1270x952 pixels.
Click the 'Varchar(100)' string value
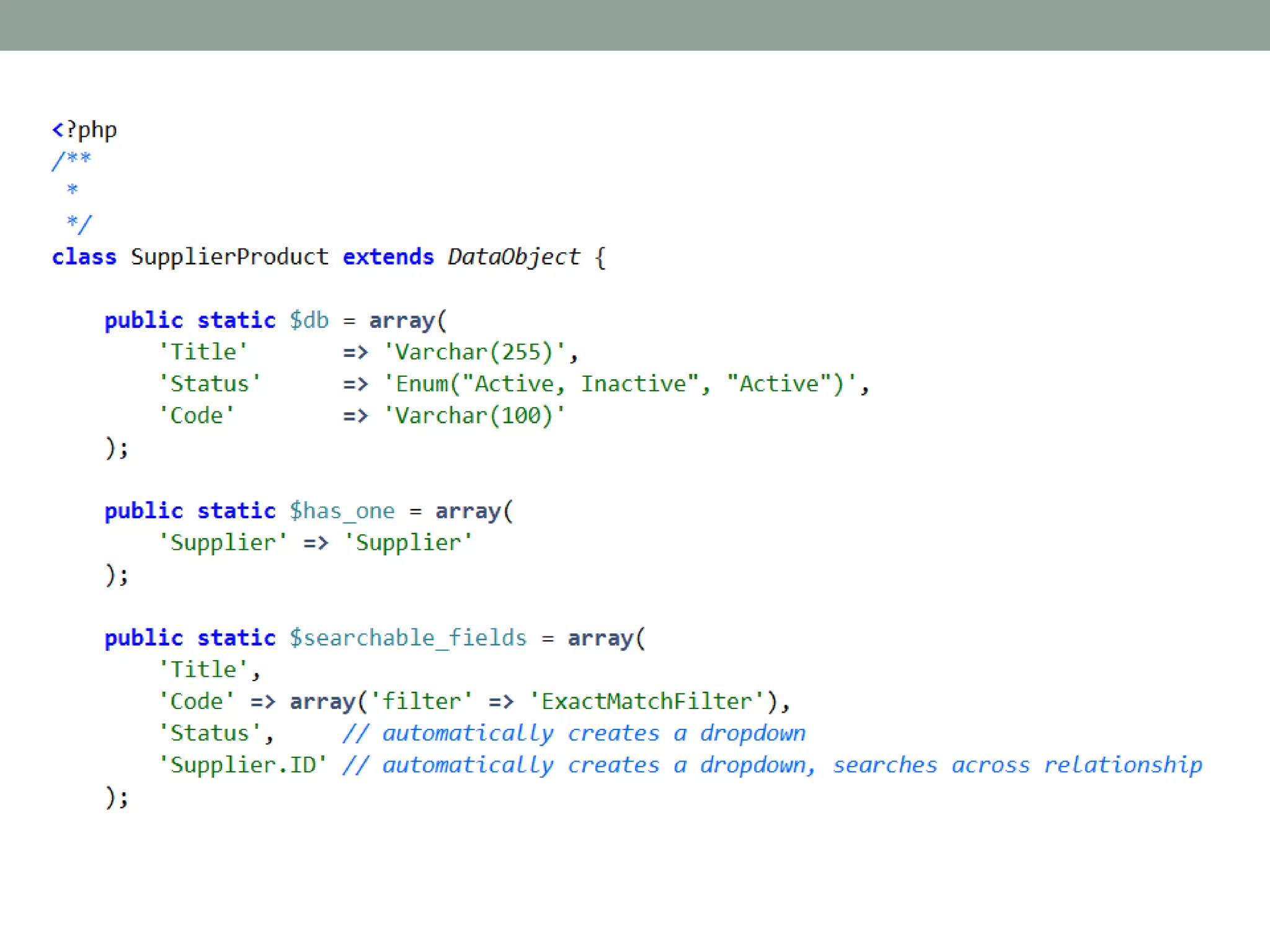474,415
